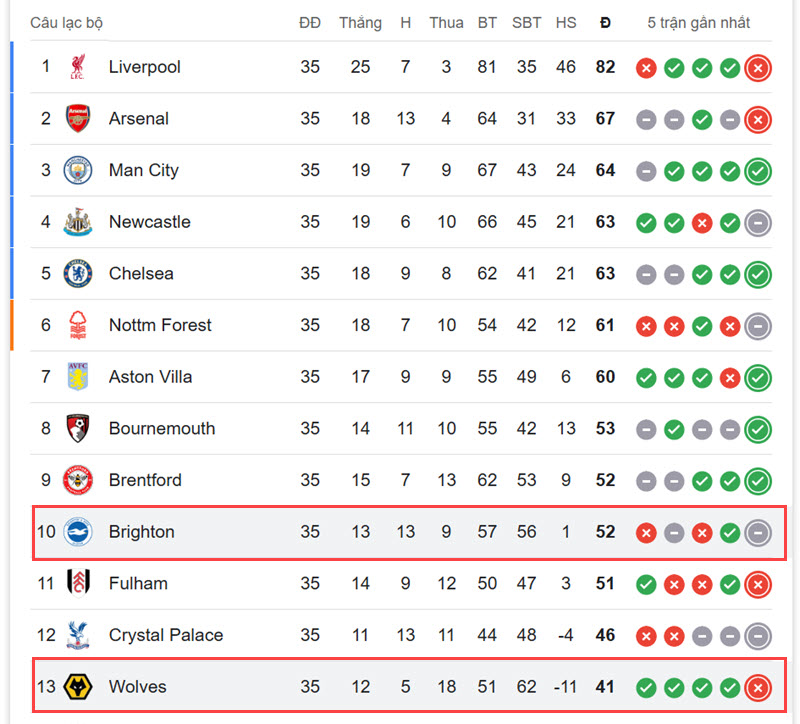Click the Câu lạc bộ column header
The height and width of the screenshot is (724, 800).
pos(66,23)
